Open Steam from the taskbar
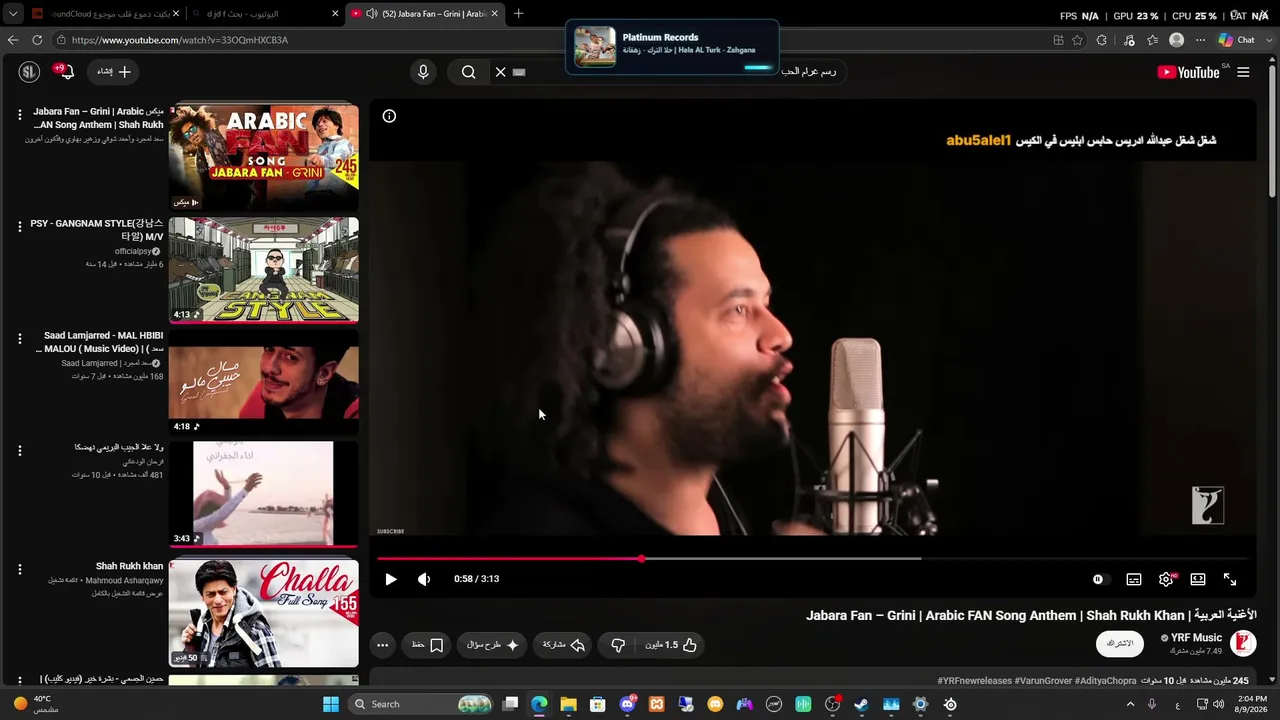This screenshot has height=720, width=1280. [x=861, y=704]
